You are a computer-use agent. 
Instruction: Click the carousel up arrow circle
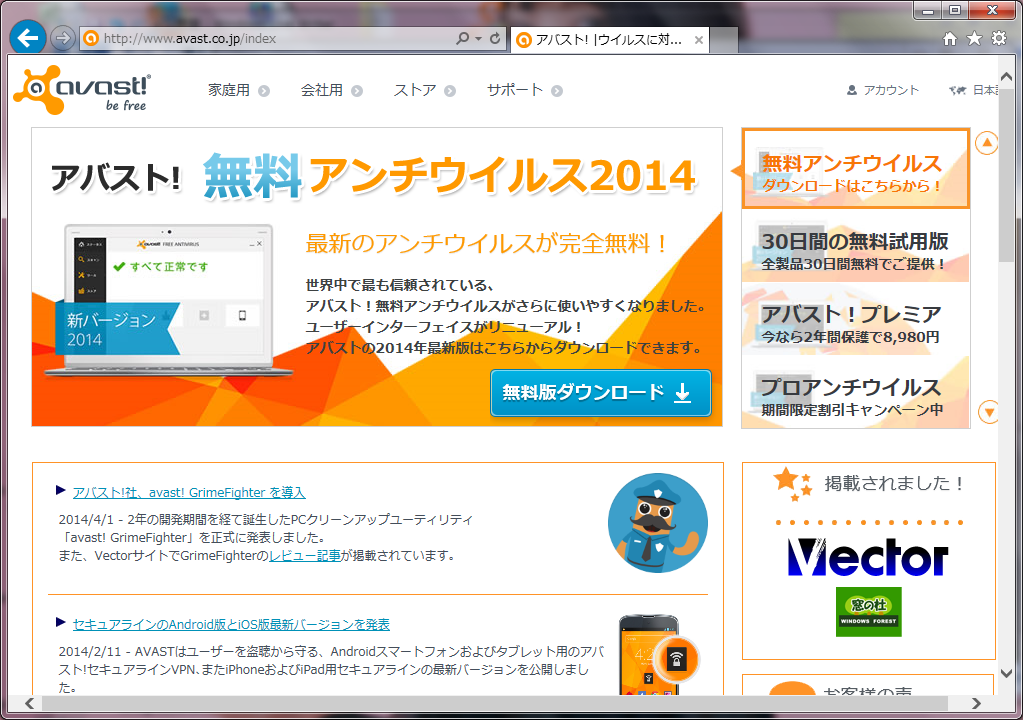coord(986,143)
